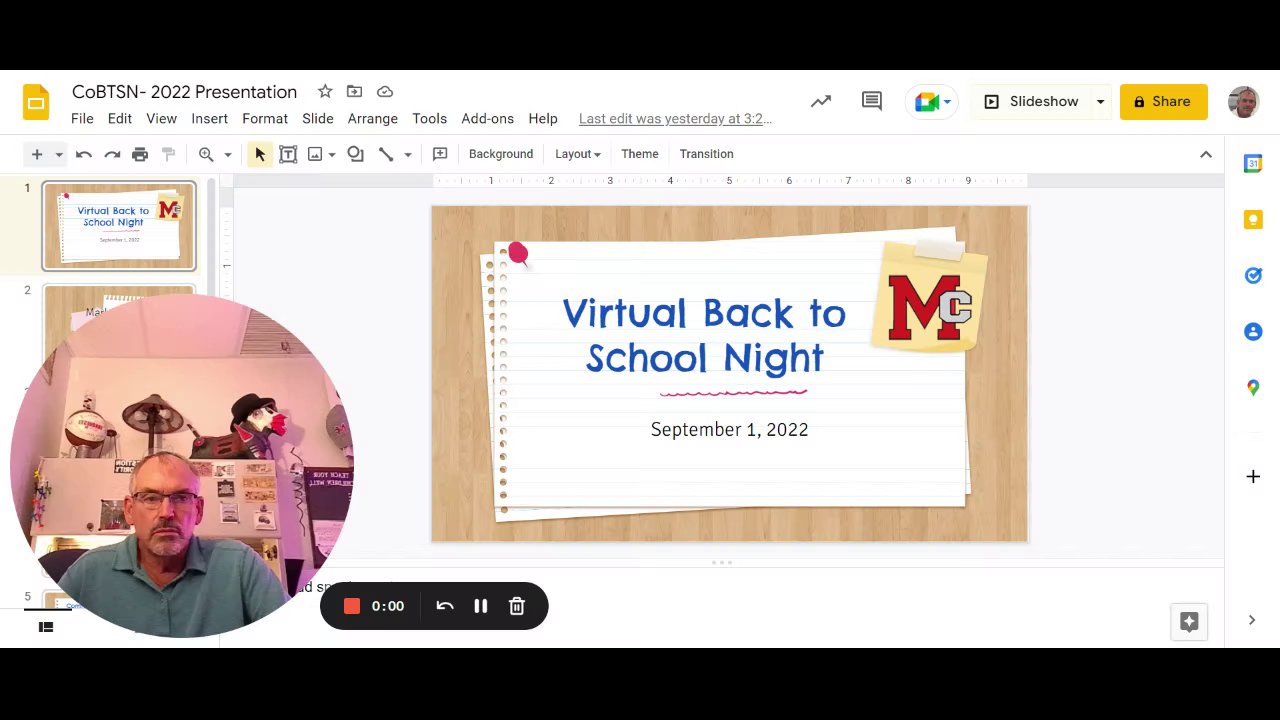Open Google Meet call dropdown
Viewport: 1280px width, 720px height.
[932, 101]
